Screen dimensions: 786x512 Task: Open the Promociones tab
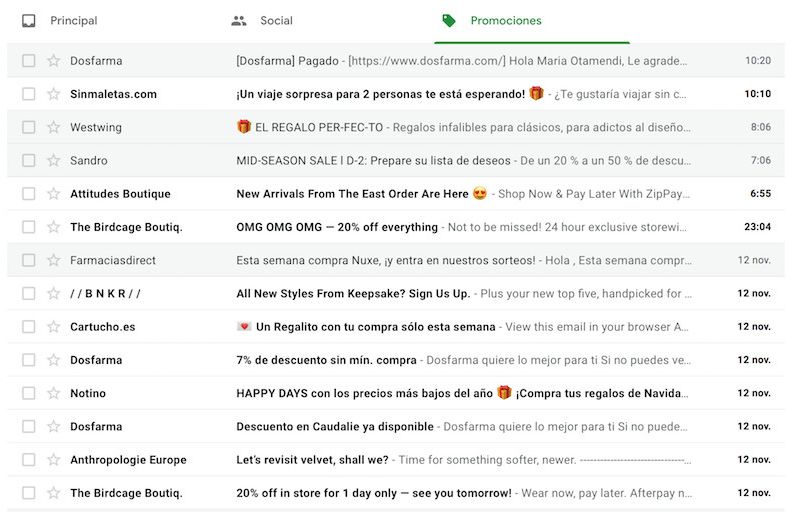(506, 21)
